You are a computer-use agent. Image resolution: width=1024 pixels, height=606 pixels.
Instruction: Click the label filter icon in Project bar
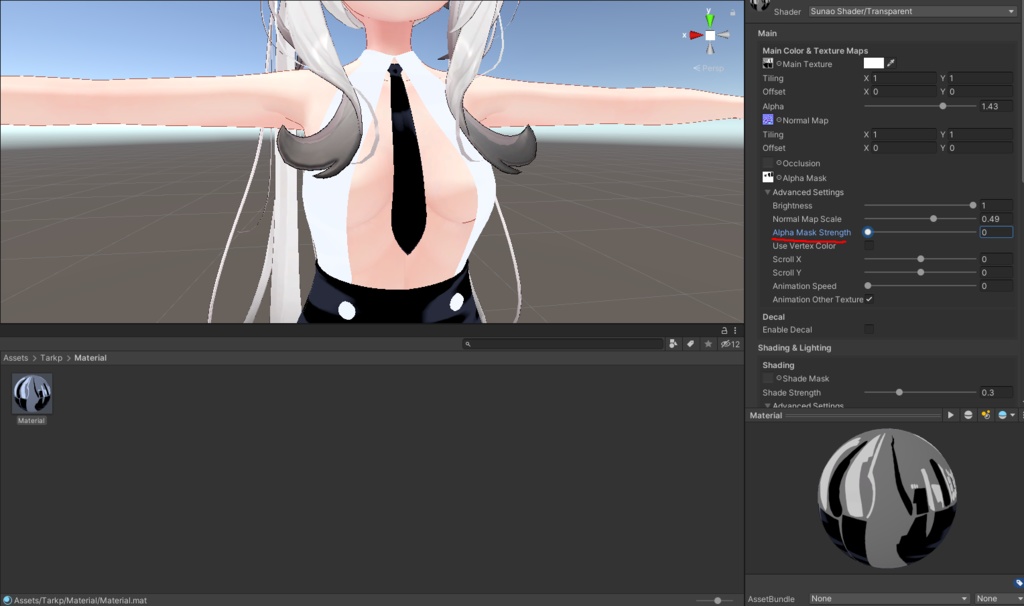(688, 343)
